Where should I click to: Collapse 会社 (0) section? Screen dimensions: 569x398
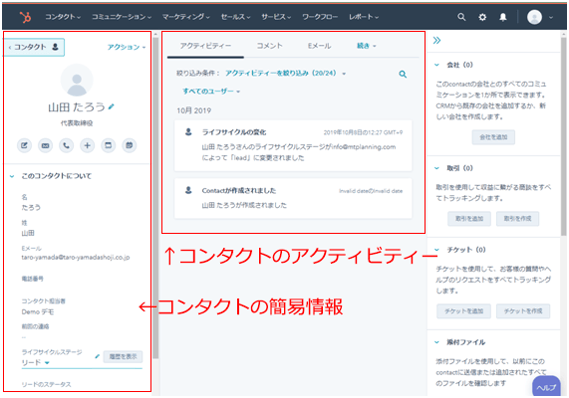pyautogui.click(x=437, y=65)
